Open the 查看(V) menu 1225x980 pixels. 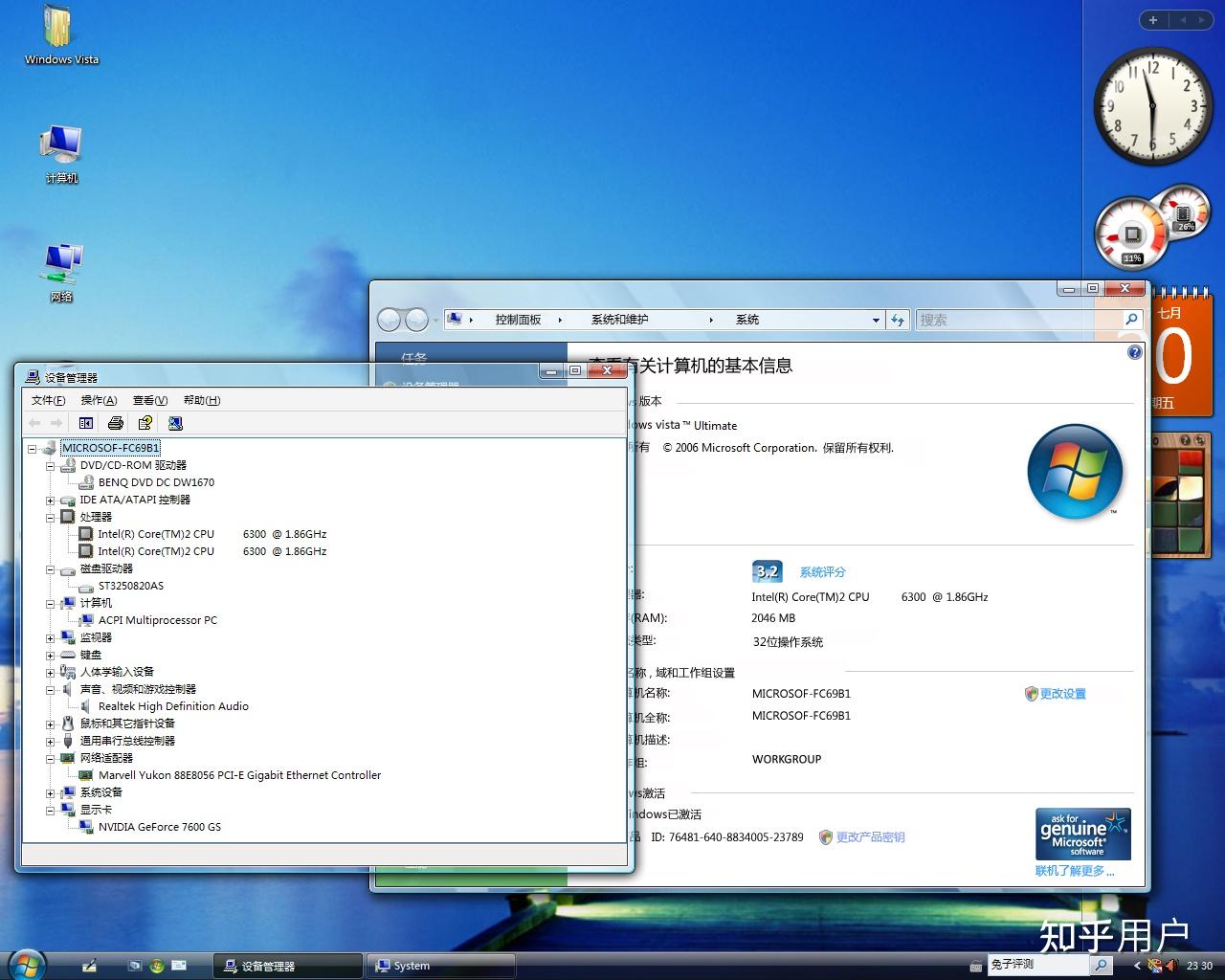(x=150, y=400)
